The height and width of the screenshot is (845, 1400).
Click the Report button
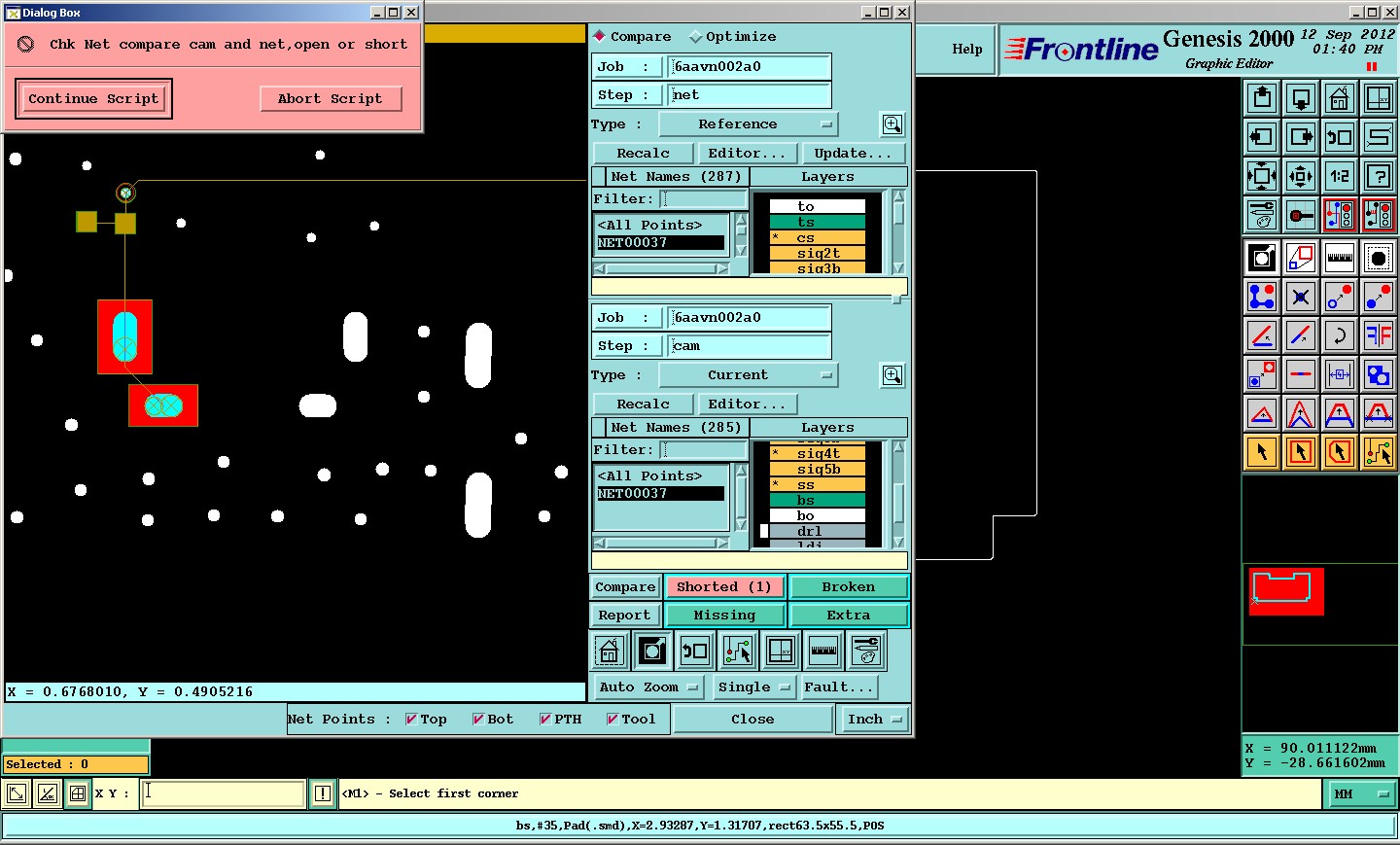624,615
